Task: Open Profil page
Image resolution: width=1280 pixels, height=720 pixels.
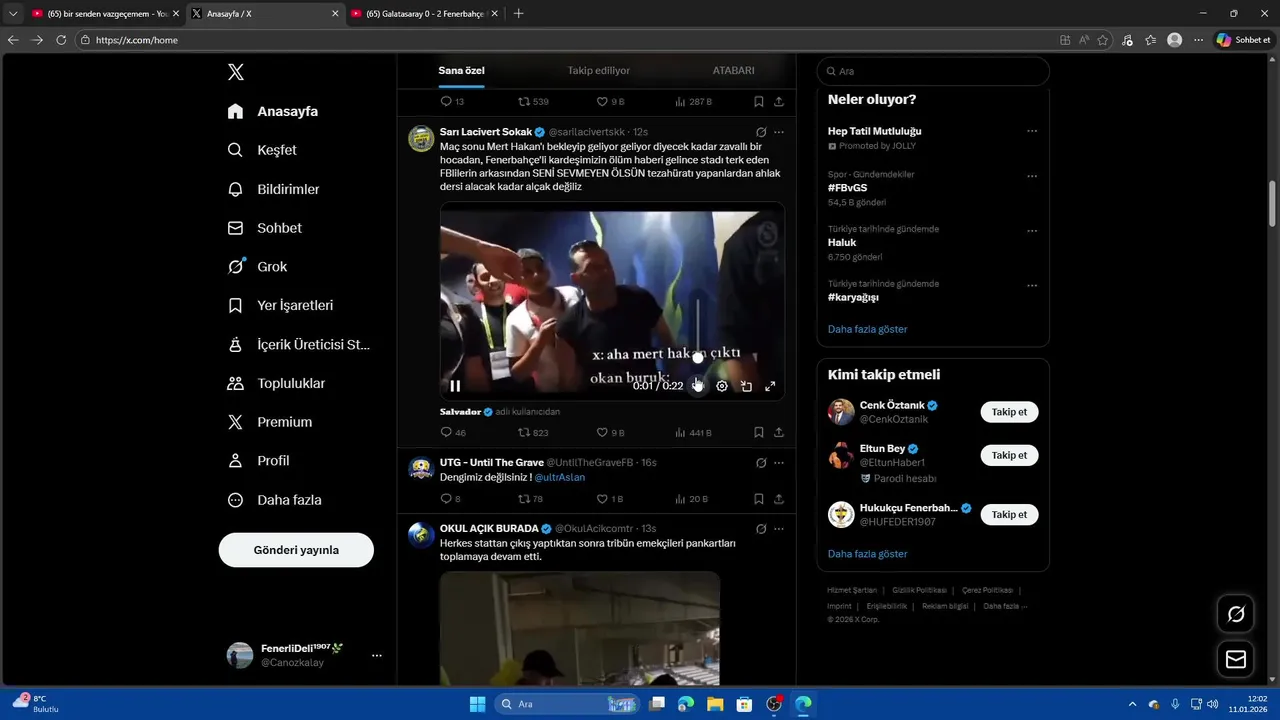Action: pos(258,461)
